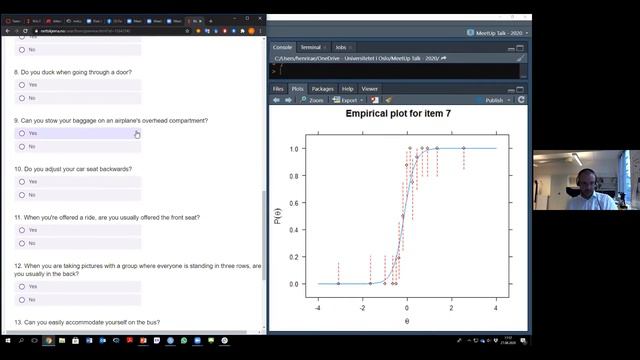This screenshot has width=640, height=360.
Task: Click question 13 text about the bus
Action: click(87, 322)
